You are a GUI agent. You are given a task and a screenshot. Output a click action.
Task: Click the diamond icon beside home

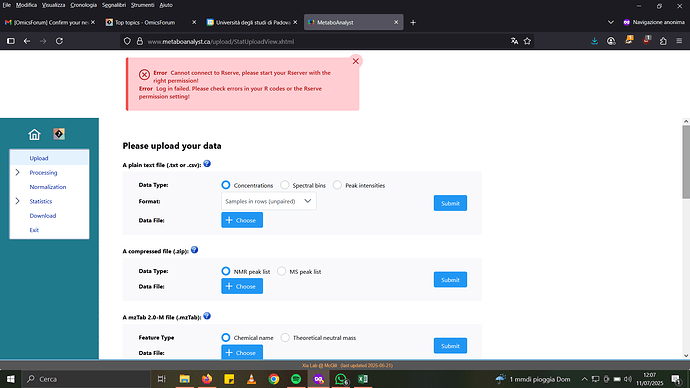59,134
